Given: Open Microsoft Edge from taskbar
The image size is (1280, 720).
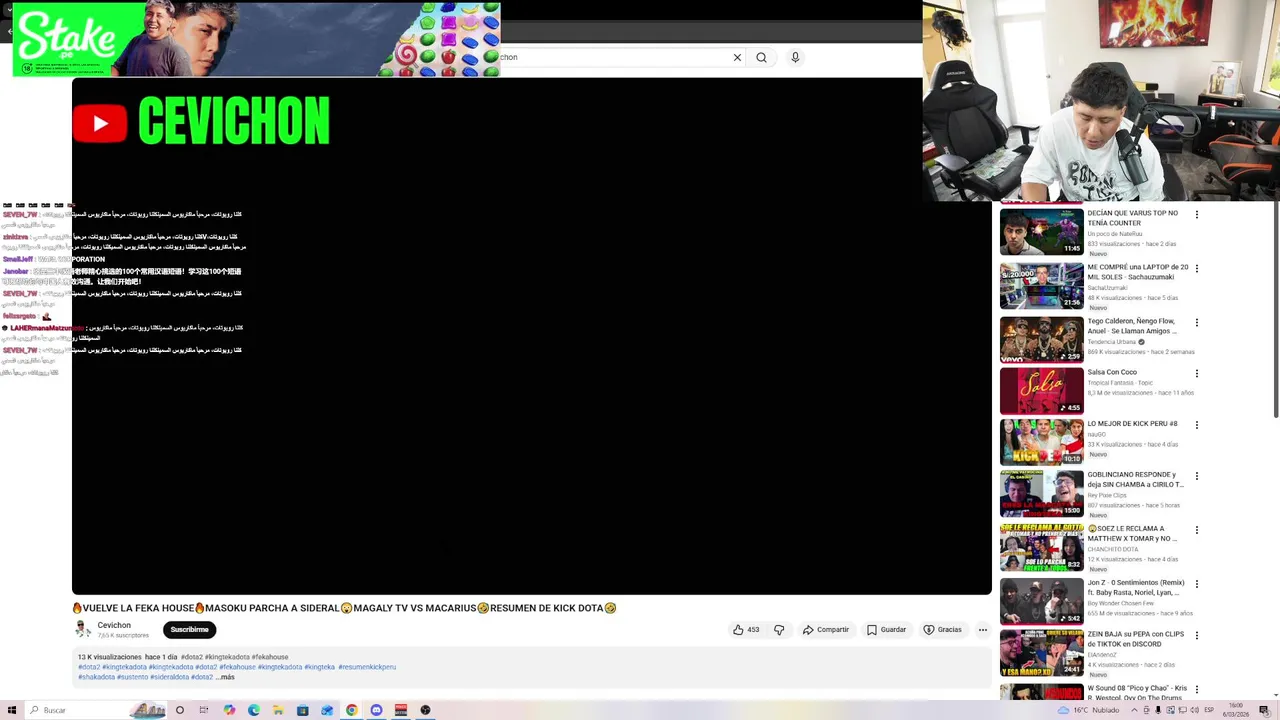Looking at the screenshot, I should (254, 710).
